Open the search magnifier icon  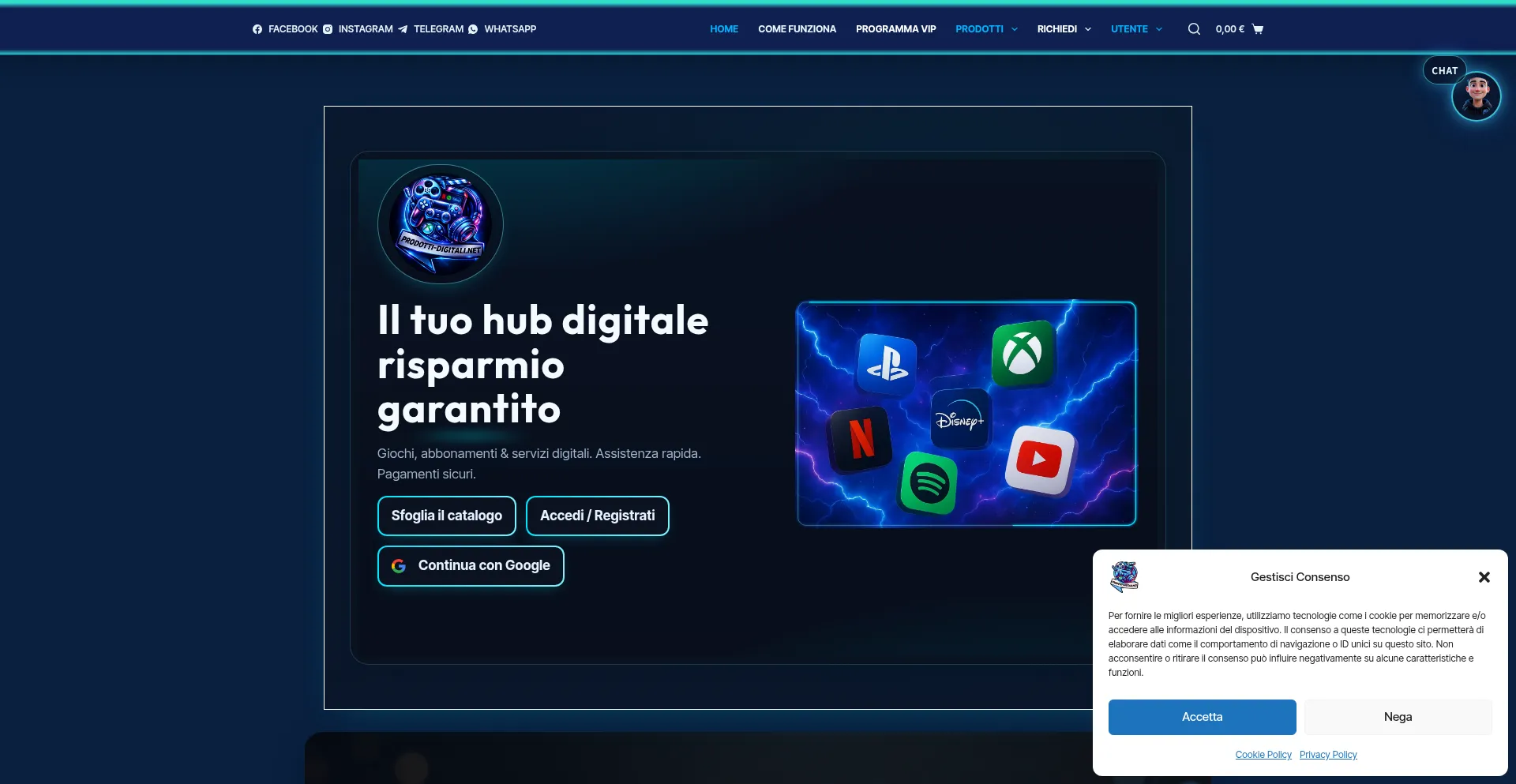(x=1194, y=29)
